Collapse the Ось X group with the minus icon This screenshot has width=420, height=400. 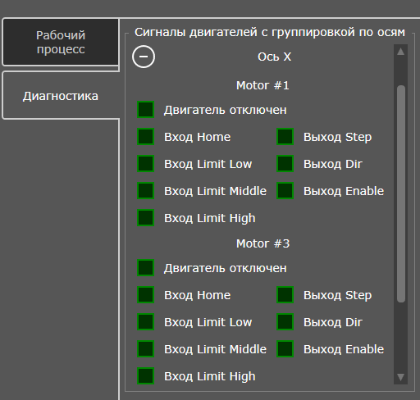[x=143, y=57]
